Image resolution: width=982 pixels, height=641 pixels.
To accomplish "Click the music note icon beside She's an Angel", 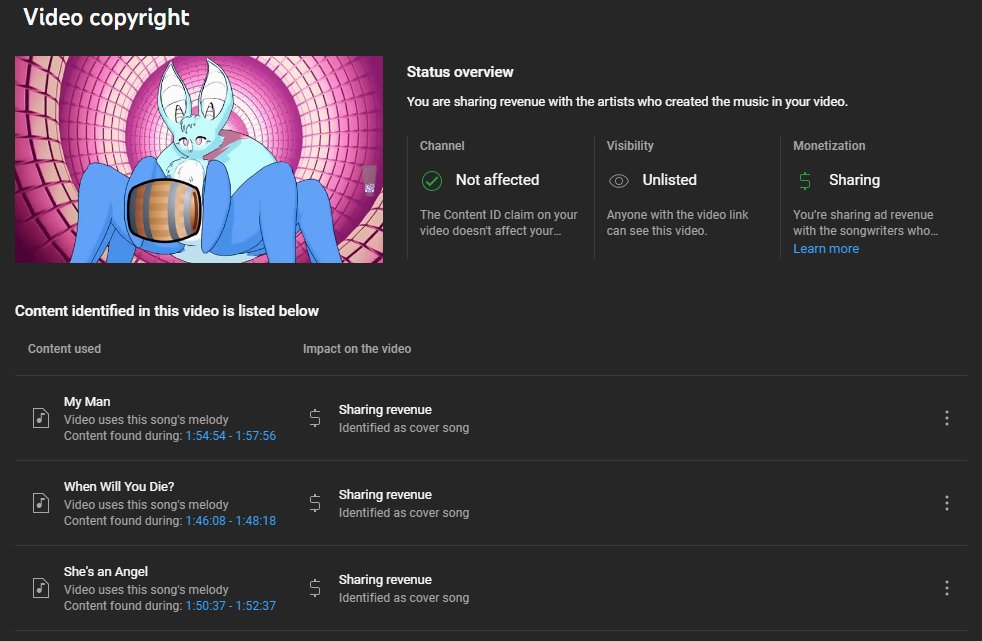I will (41, 588).
